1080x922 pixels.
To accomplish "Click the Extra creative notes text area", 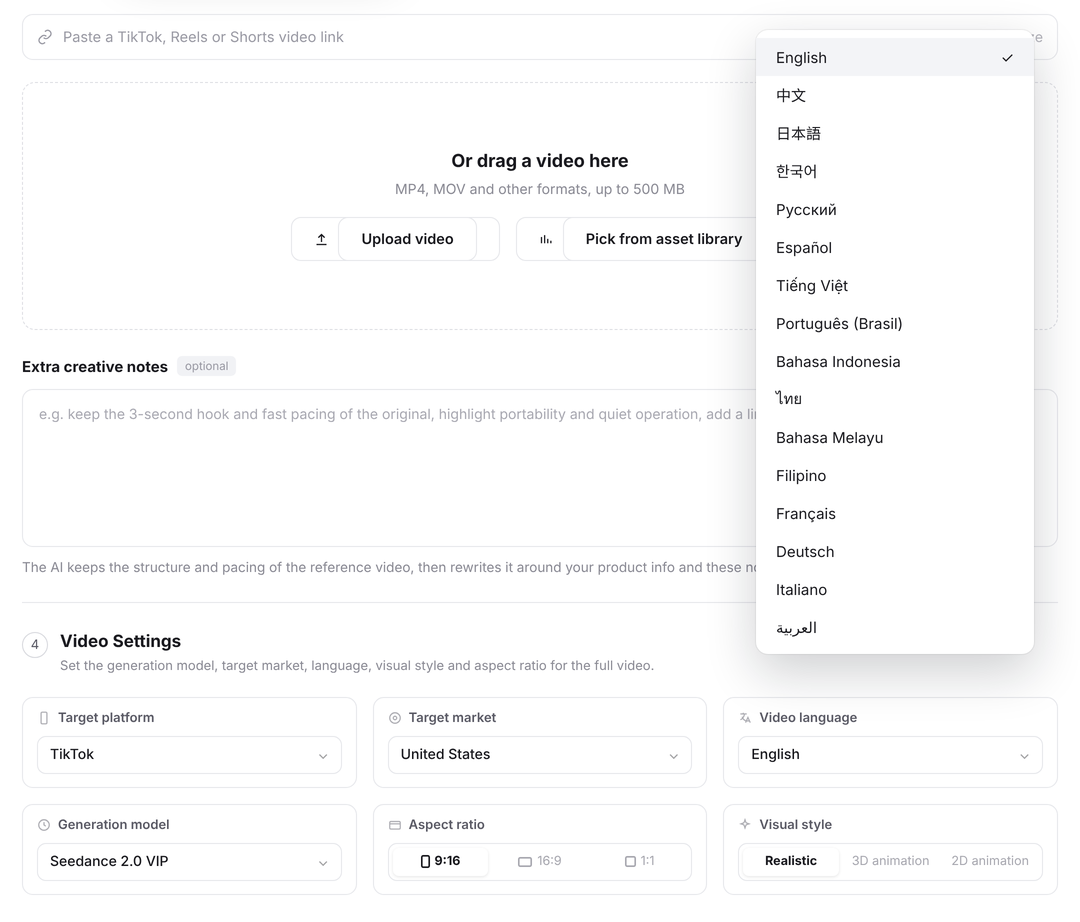I will tap(539, 468).
